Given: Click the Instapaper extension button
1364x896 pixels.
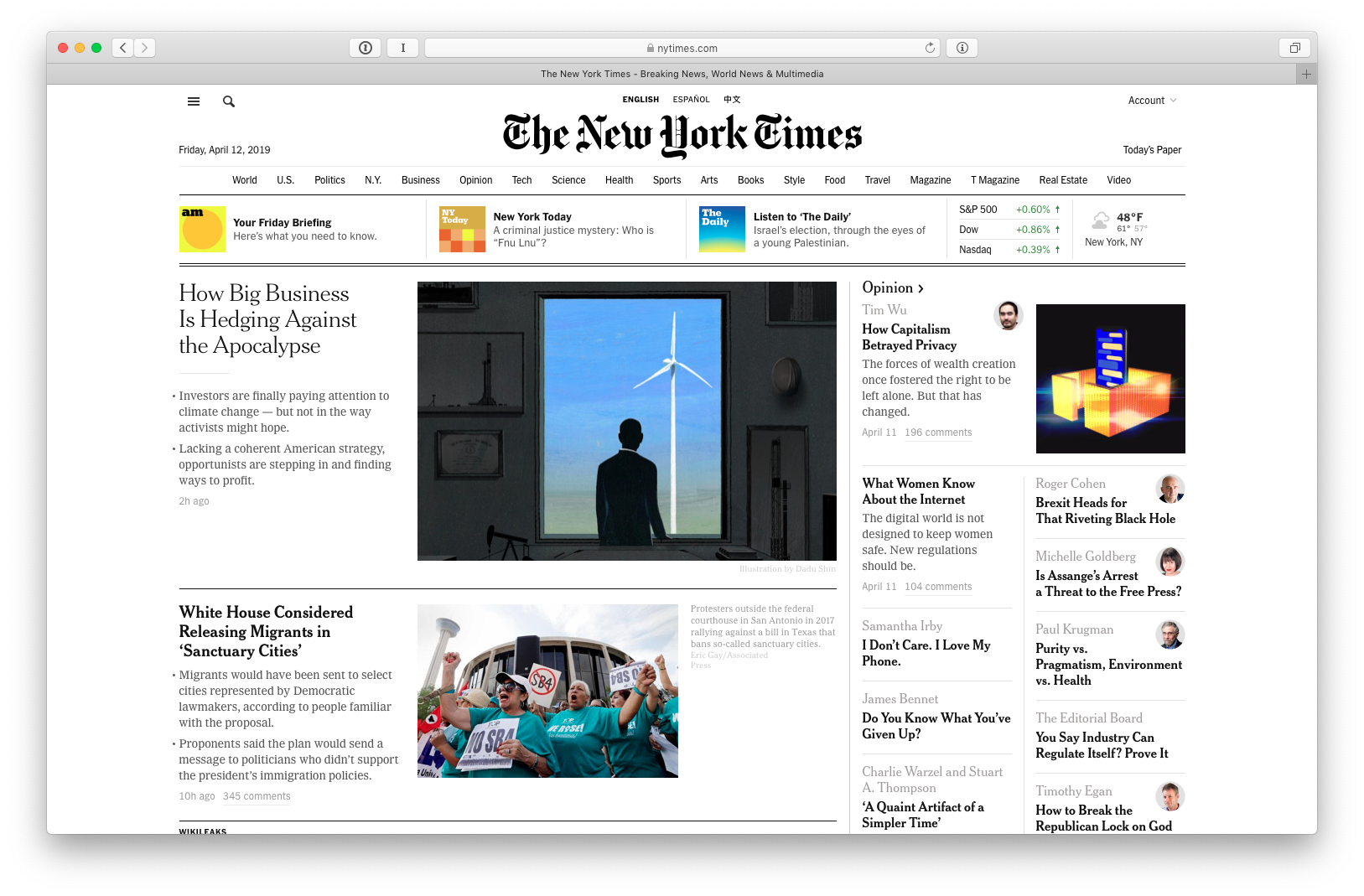Looking at the screenshot, I should pyautogui.click(x=403, y=48).
